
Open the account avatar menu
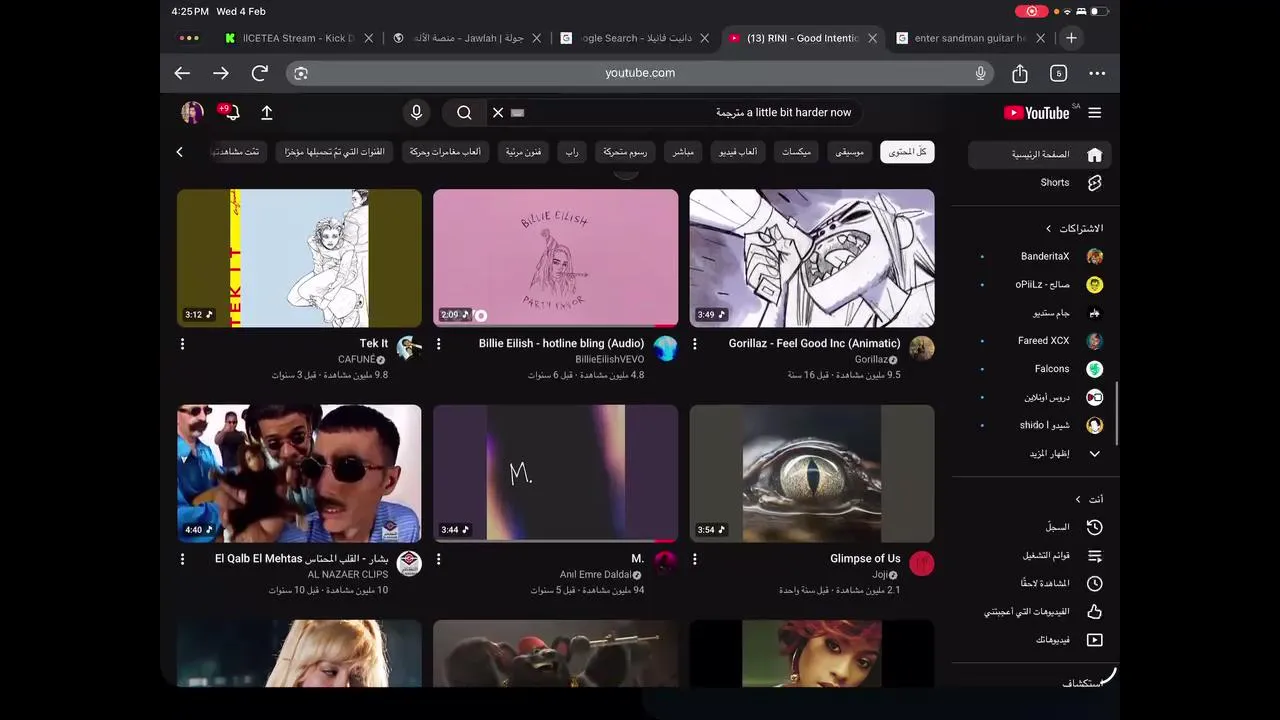(192, 112)
